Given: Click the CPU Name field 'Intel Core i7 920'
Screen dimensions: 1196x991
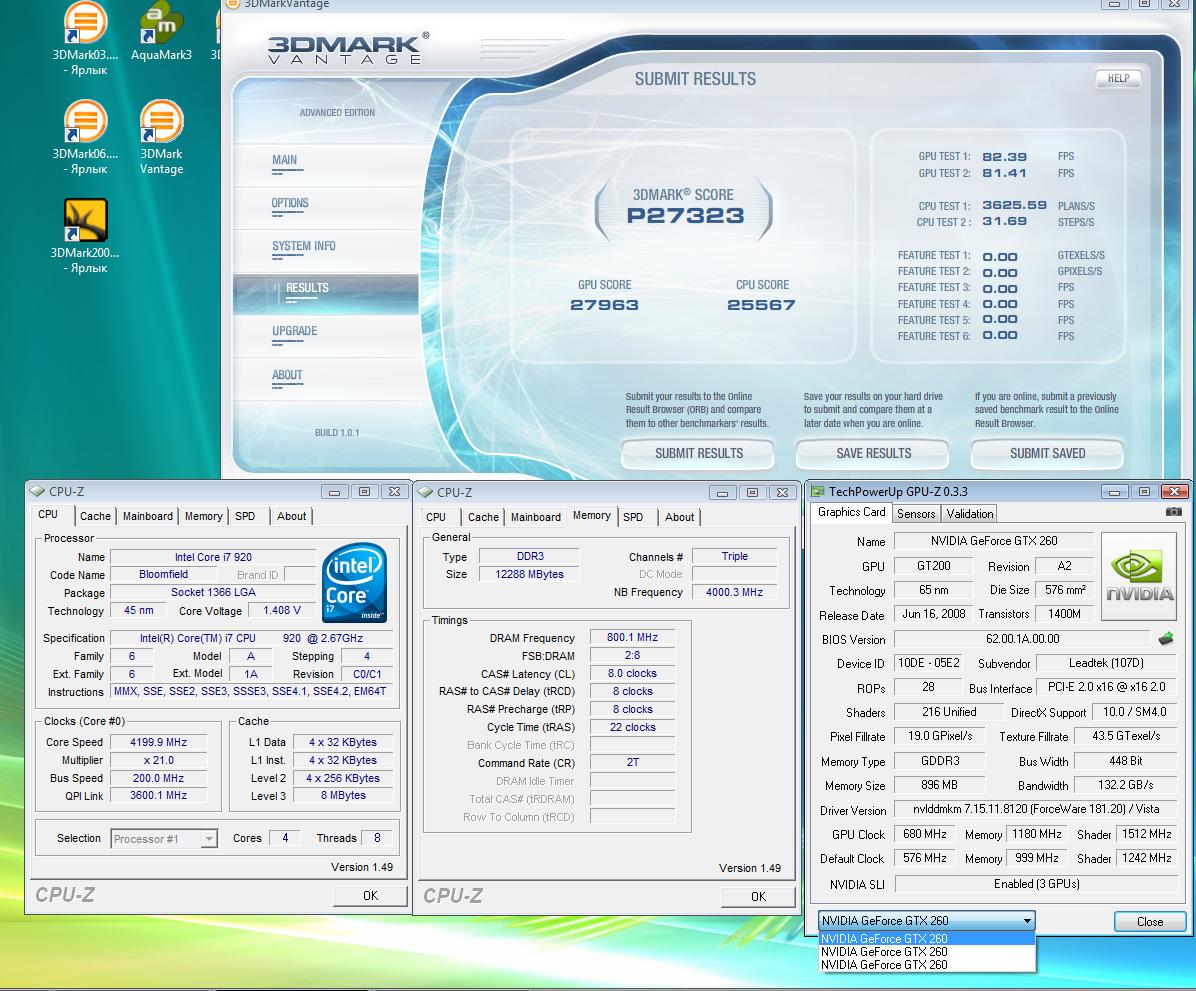Looking at the screenshot, I should coord(213,557).
